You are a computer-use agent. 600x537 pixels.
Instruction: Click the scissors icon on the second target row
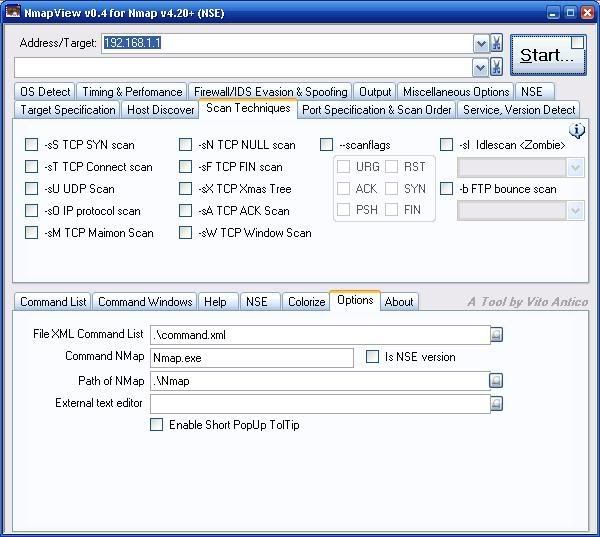(496, 67)
